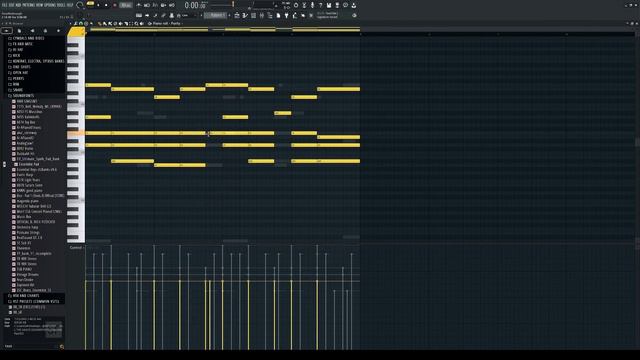Click the browser collapse arrow button
This screenshot has width=640, height=360.
pyautogui.click(x=7, y=31)
